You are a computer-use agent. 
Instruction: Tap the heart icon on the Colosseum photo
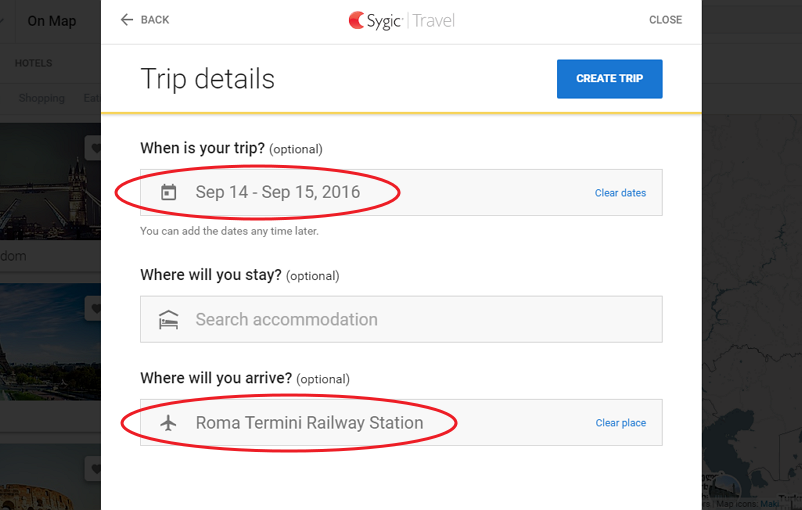point(94,467)
